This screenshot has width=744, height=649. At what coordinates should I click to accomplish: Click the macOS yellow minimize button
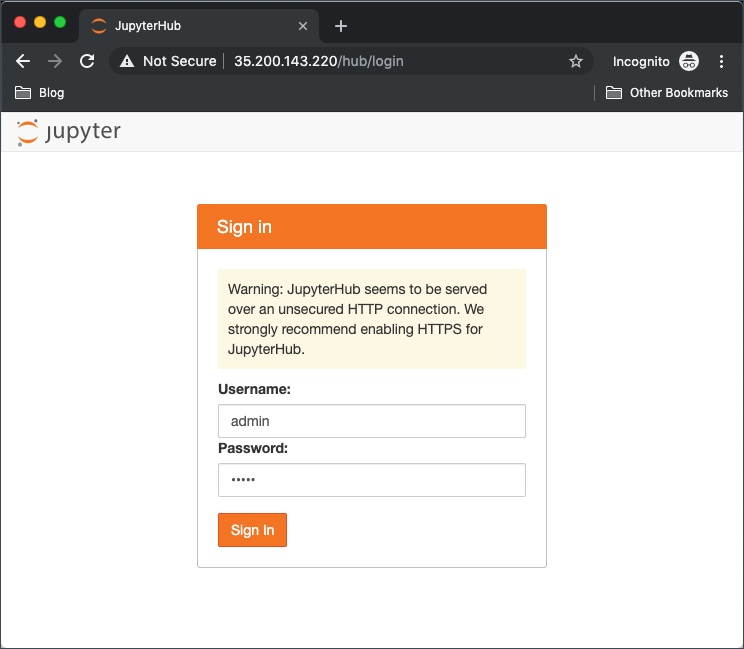40,22
